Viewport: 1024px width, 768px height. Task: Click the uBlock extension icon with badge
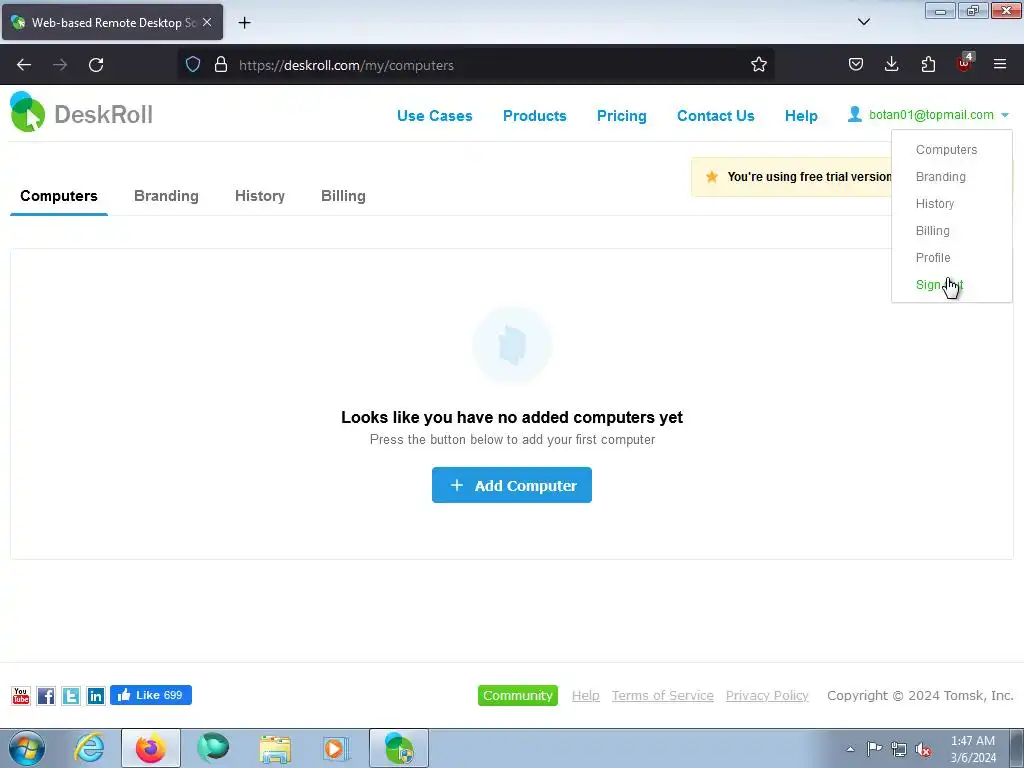click(x=965, y=63)
